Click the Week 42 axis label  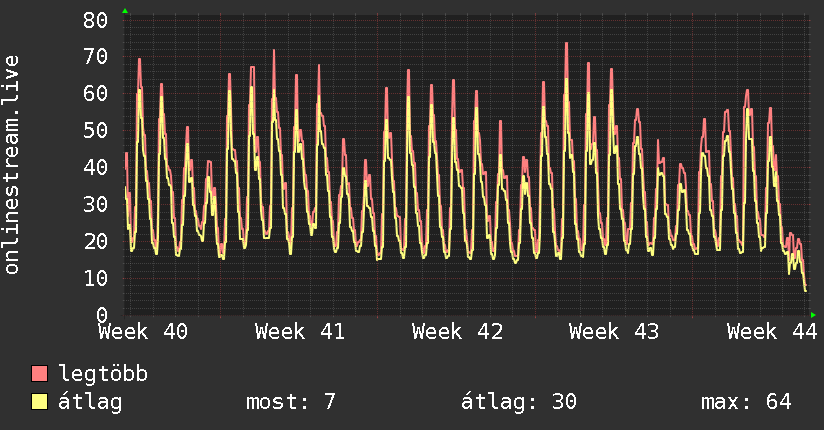coord(457,332)
